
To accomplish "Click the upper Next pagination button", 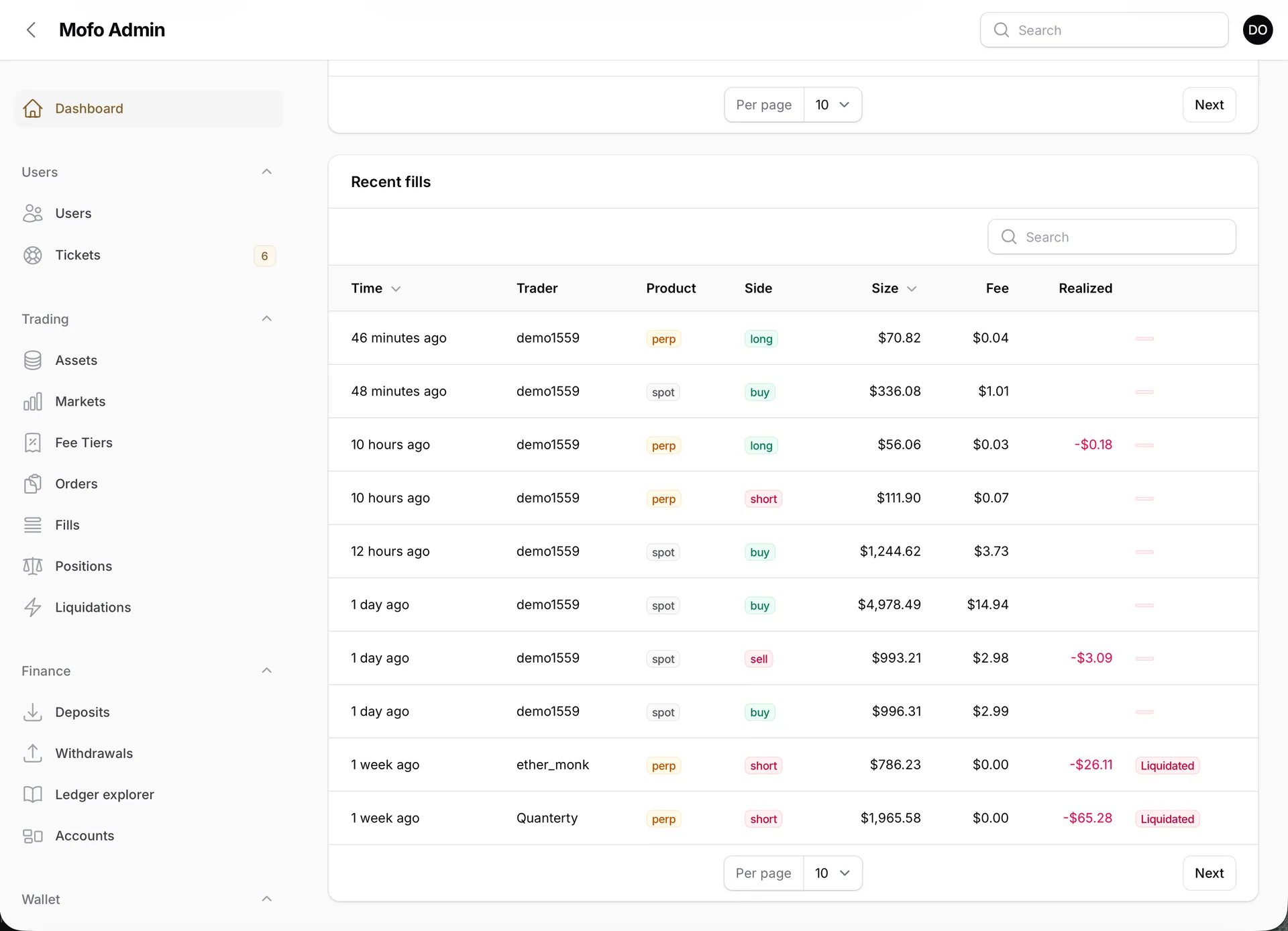I will 1209,105.
